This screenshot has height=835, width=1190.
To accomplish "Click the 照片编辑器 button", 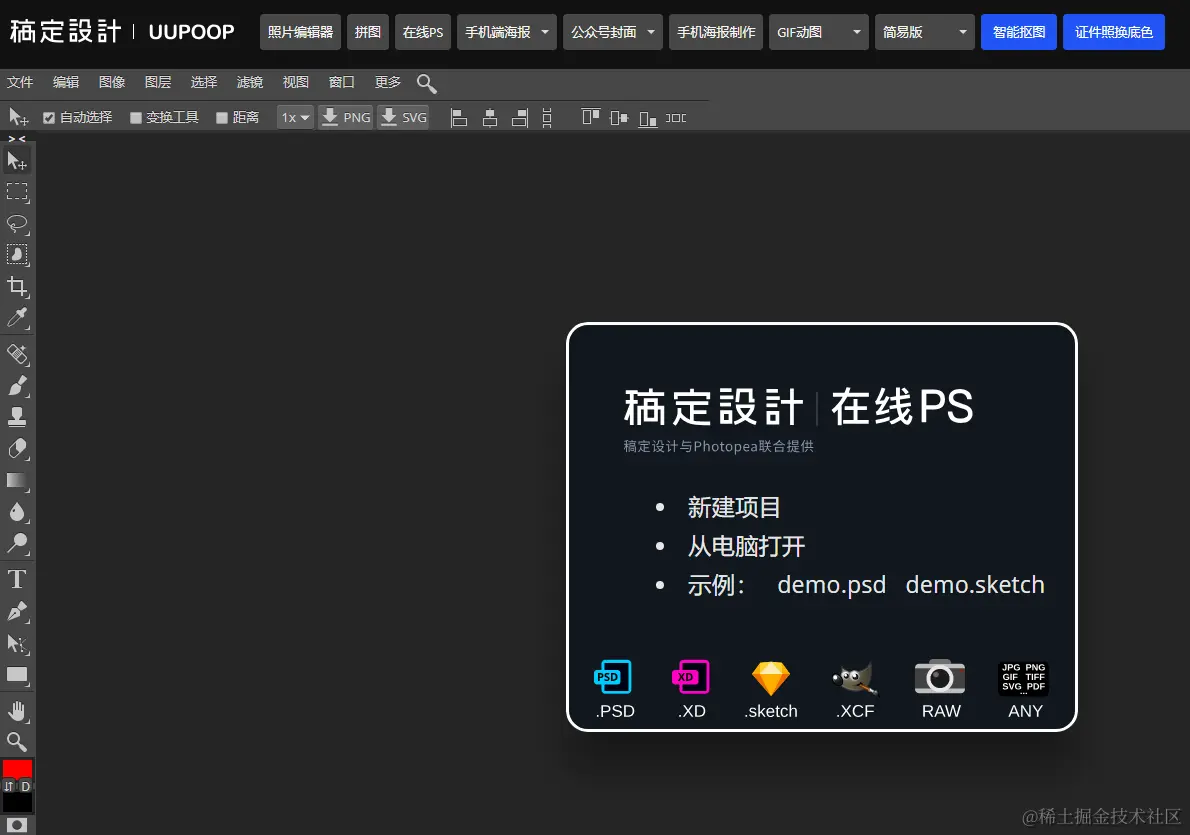I will (301, 32).
